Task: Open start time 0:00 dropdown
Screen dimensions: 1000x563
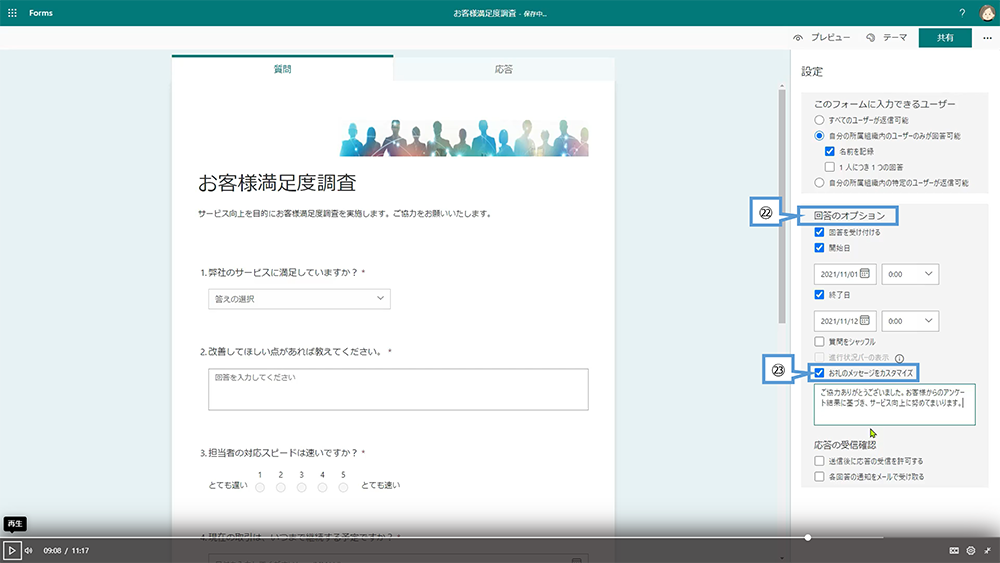Action: click(x=910, y=274)
